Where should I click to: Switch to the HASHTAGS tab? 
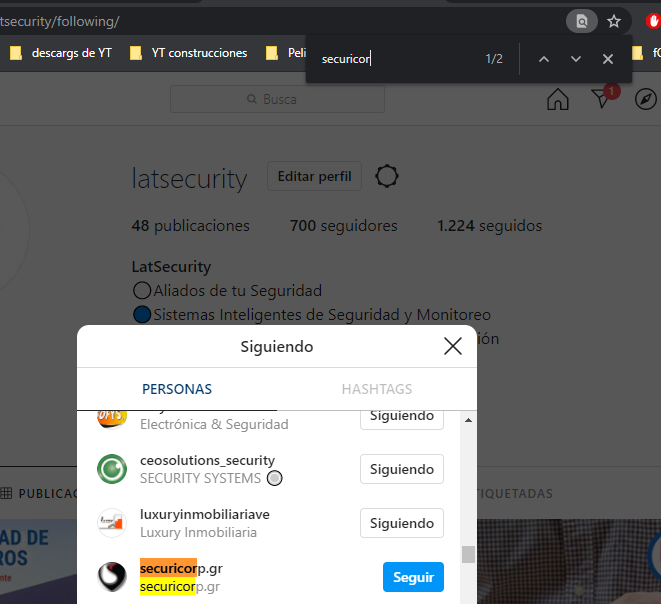[377, 389]
